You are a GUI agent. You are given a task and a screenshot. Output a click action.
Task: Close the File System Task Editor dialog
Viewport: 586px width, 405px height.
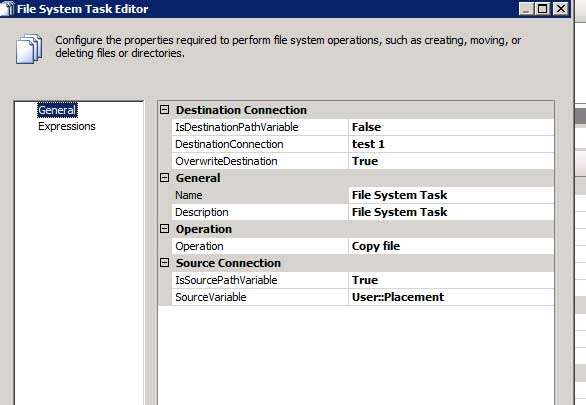pyautogui.click(x=561, y=9)
